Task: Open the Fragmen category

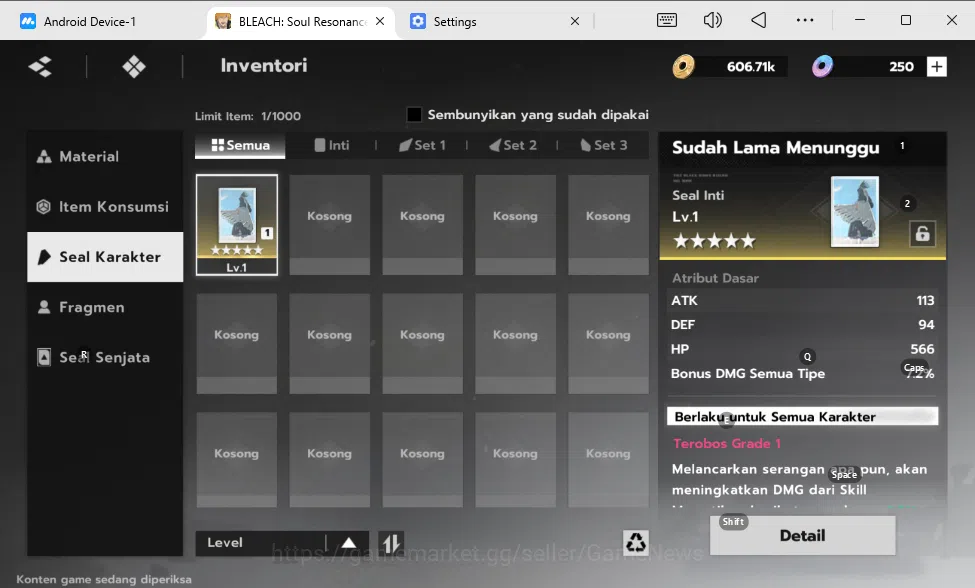Action: click(x=104, y=307)
